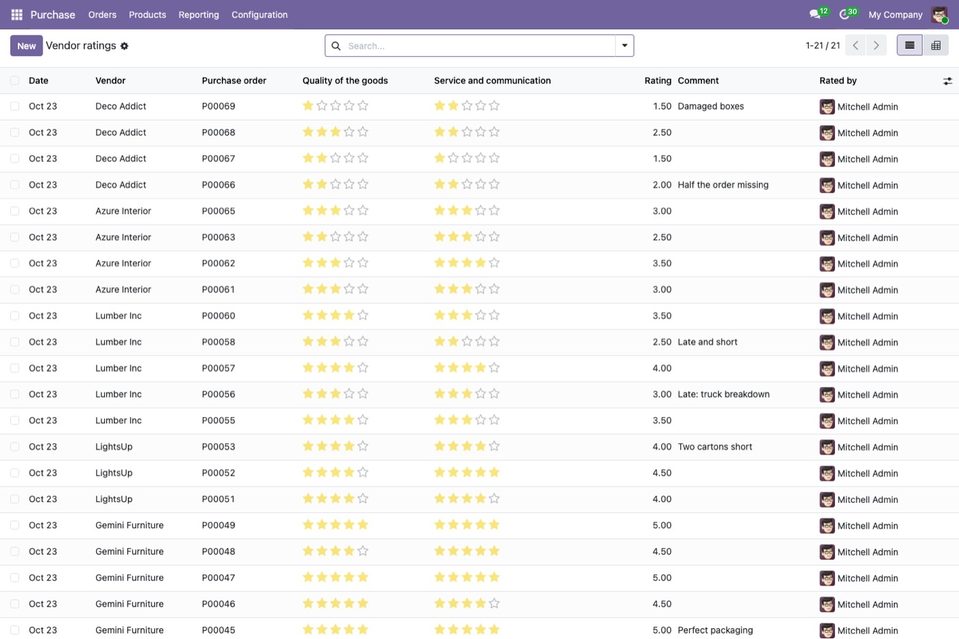Click the 1-21 / 21 pager counter
This screenshot has height=639, width=959.
pyautogui.click(x=823, y=46)
